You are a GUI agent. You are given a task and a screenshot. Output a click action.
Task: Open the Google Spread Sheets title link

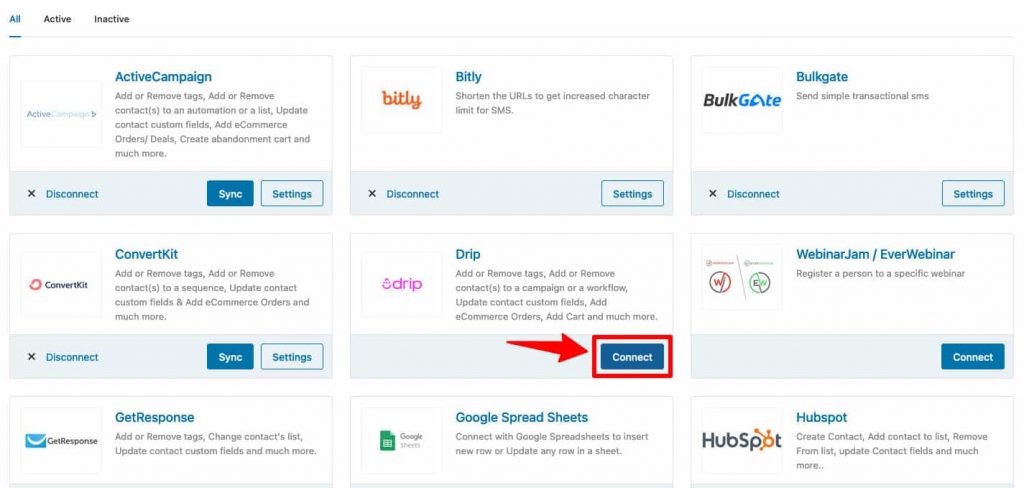(x=522, y=417)
